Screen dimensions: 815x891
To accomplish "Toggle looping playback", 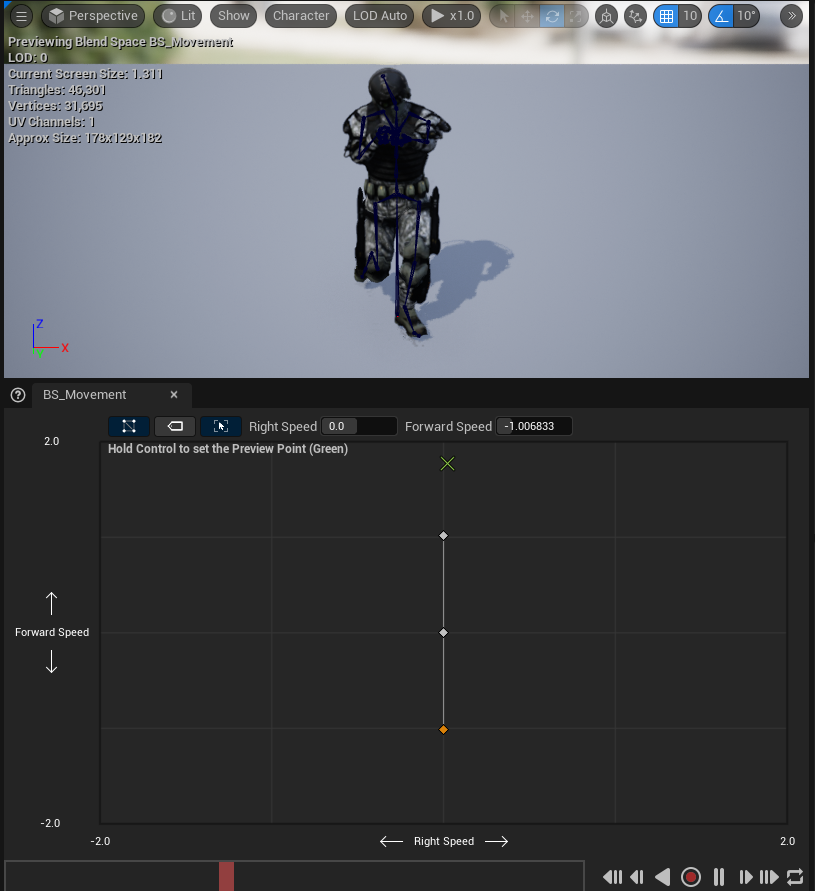I will [x=795, y=876].
